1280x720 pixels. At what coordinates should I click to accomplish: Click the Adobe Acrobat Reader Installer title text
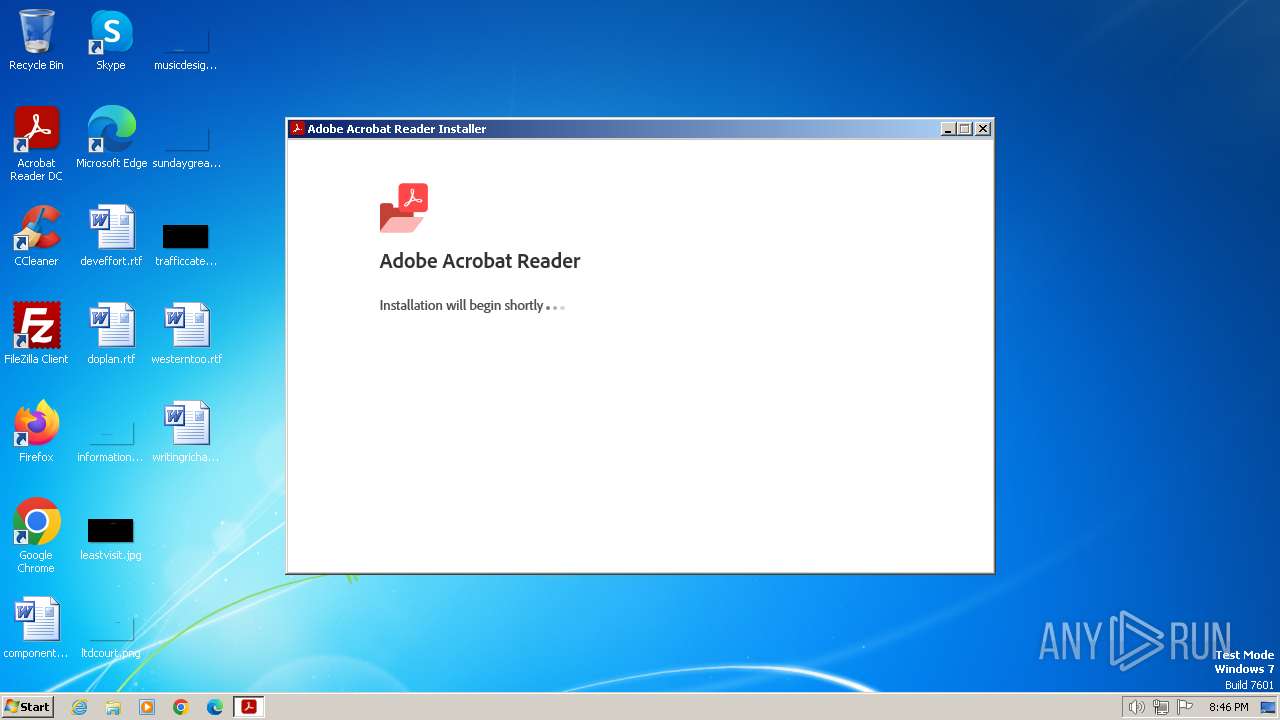(396, 128)
